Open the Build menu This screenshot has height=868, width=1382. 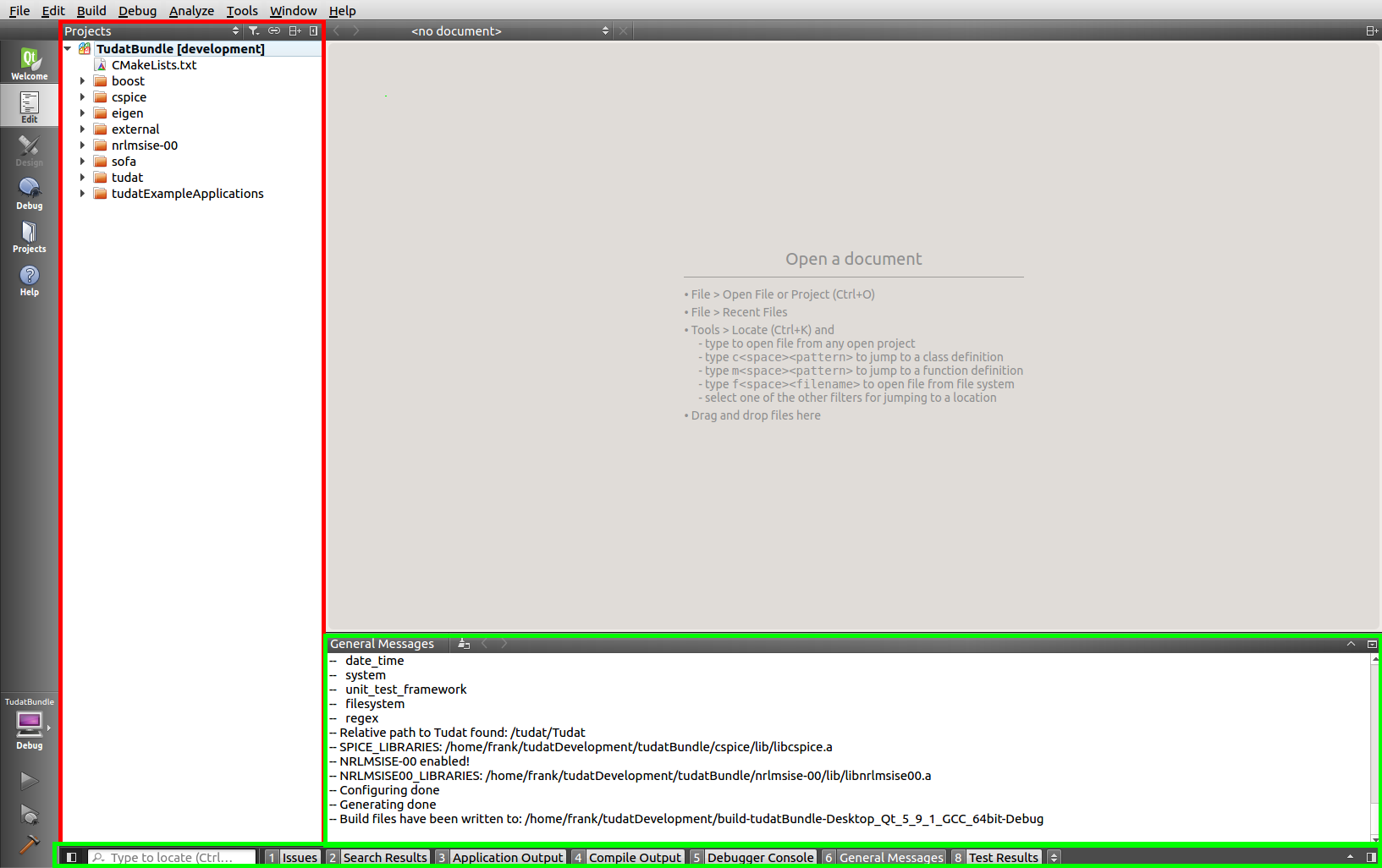point(91,10)
